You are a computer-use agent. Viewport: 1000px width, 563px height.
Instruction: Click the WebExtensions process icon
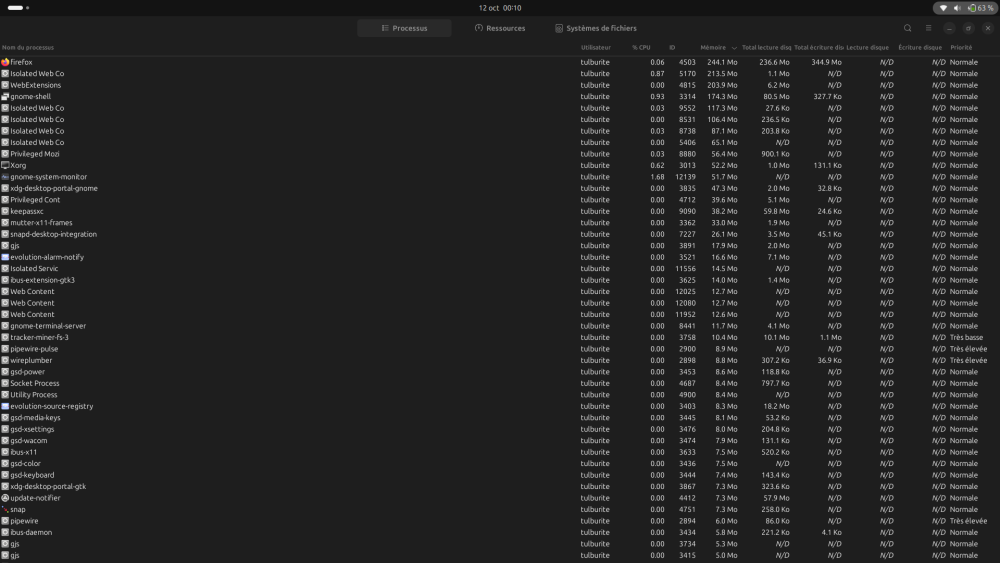click(x=5, y=85)
